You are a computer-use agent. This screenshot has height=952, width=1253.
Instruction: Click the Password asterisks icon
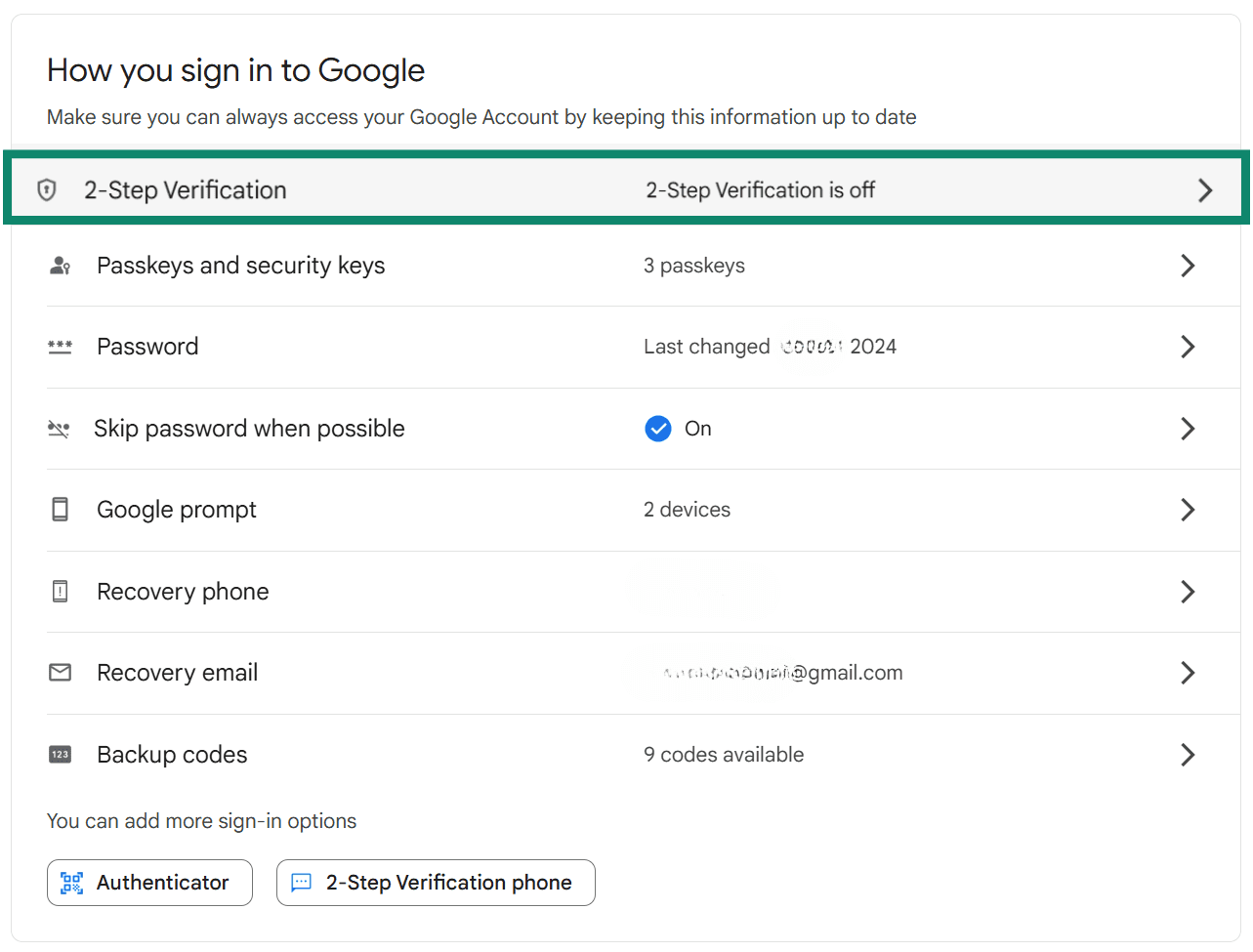click(x=61, y=347)
